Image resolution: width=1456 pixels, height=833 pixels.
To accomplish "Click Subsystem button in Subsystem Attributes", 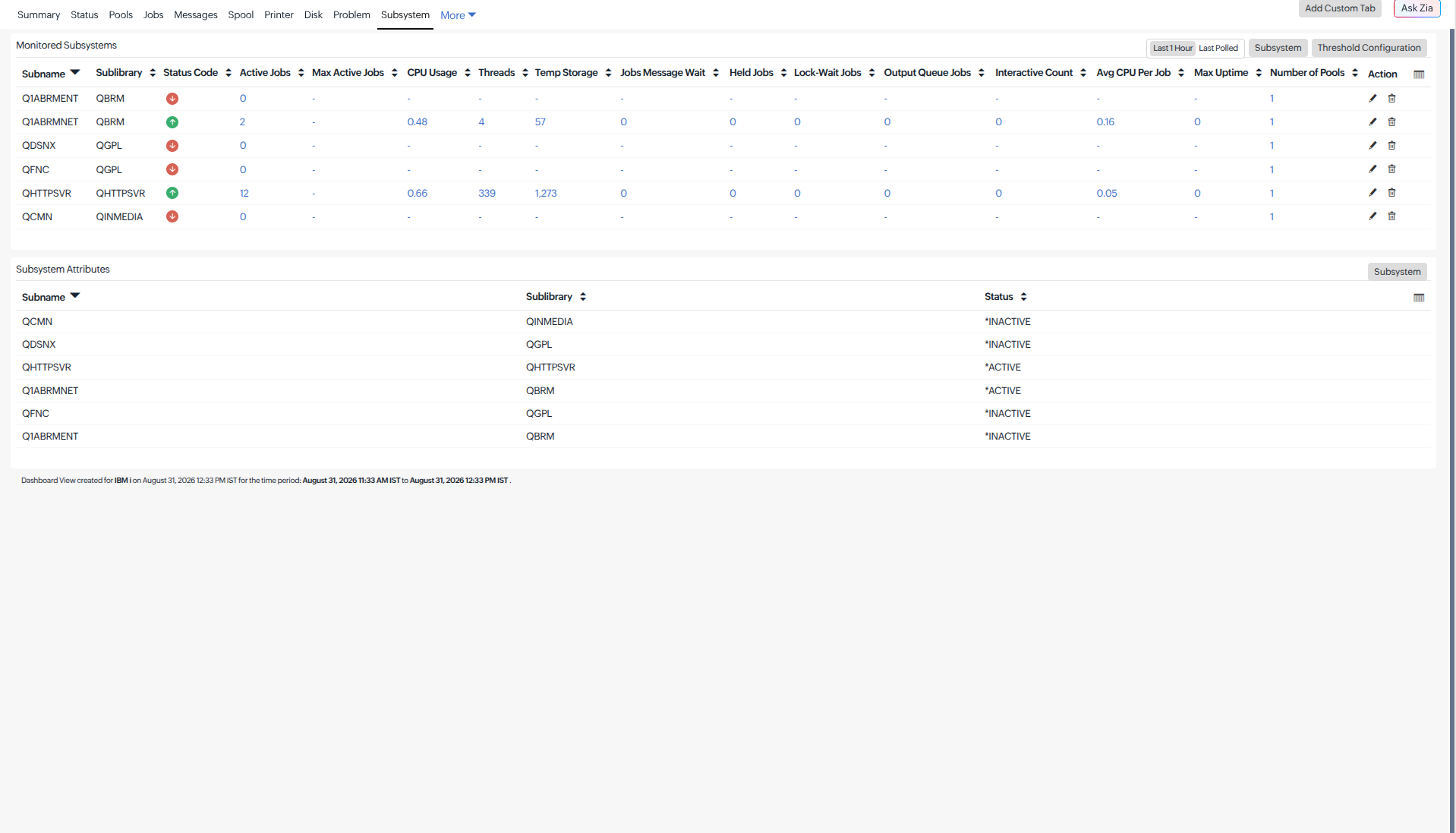I will pos(1397,272).
